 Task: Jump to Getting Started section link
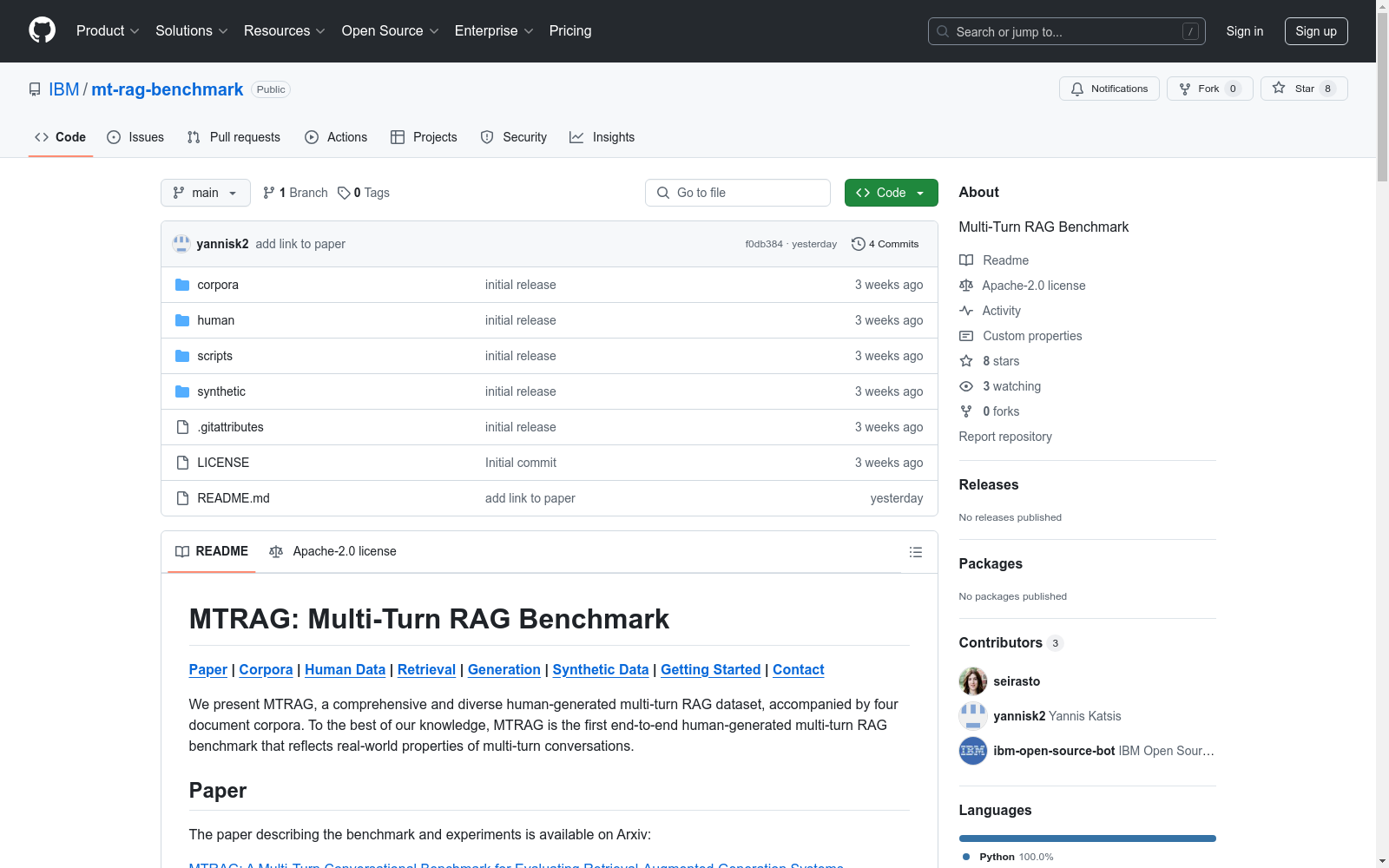711,669
